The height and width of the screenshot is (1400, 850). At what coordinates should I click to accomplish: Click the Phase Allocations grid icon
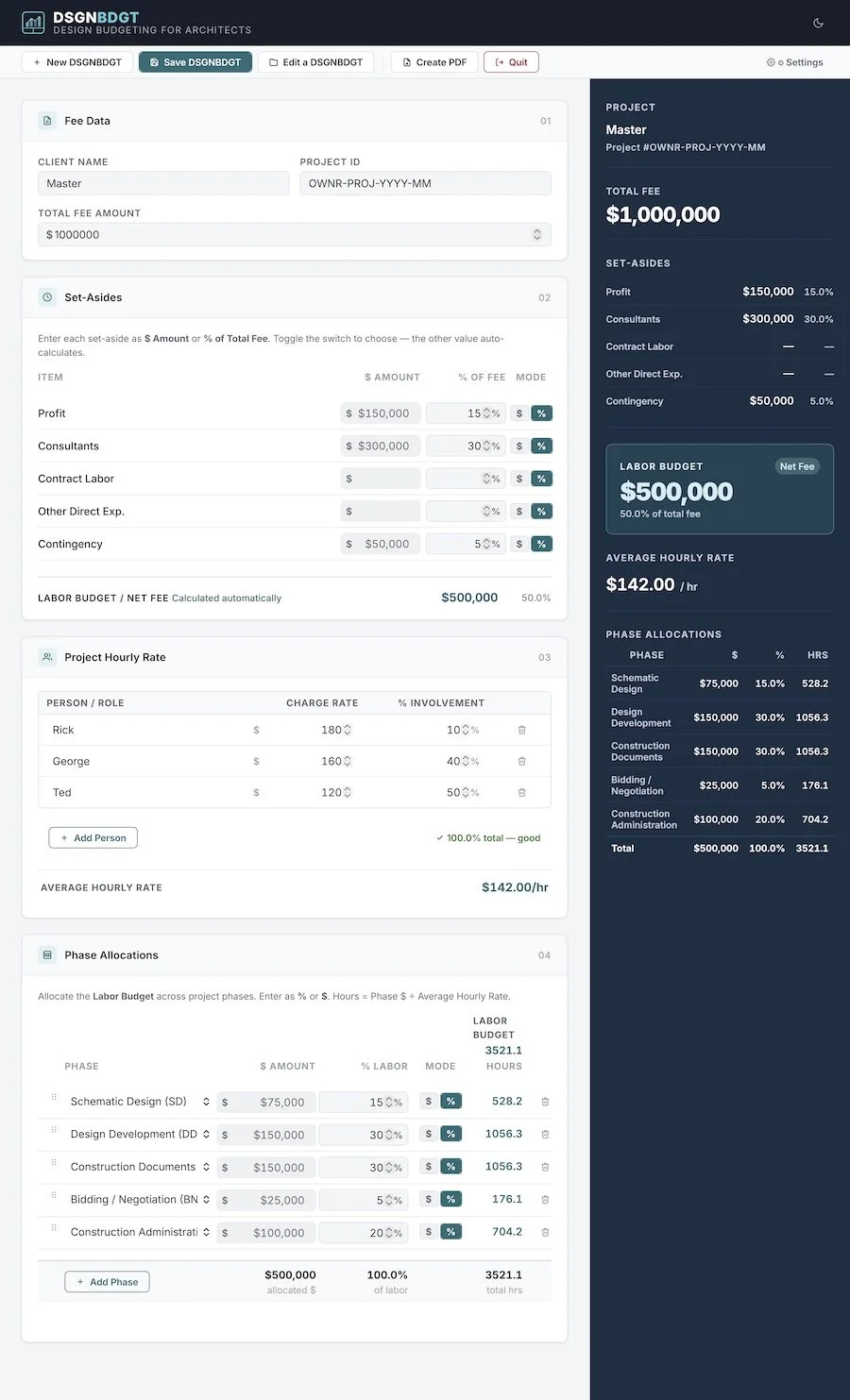(46, 954)
